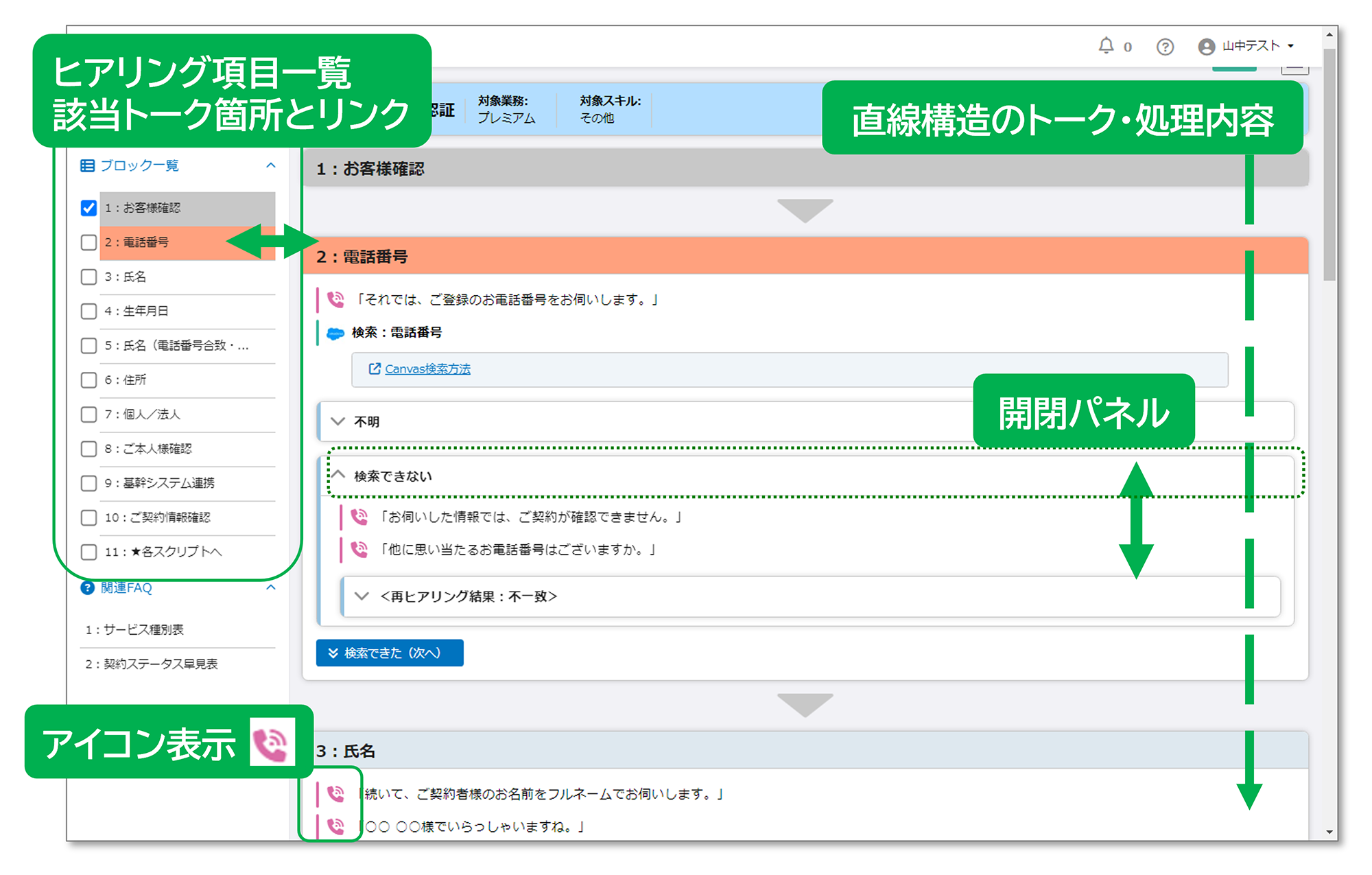The image size is (1372, 875).
Task: Click the phone icon beside 「それでは、ご登録のお電話番号
Action: tap(335, 299)
